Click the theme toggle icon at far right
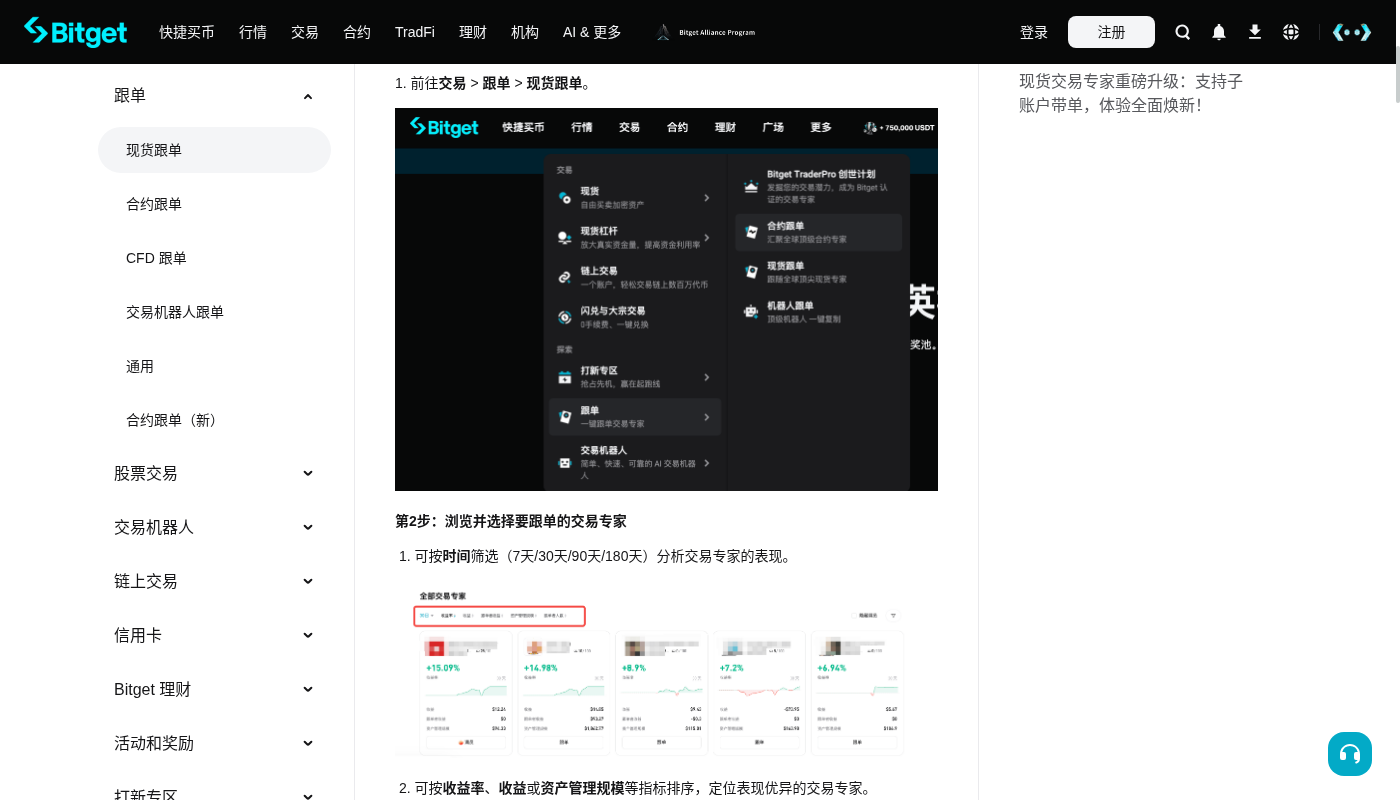The image size is (1400, 800). point(1352,32)
